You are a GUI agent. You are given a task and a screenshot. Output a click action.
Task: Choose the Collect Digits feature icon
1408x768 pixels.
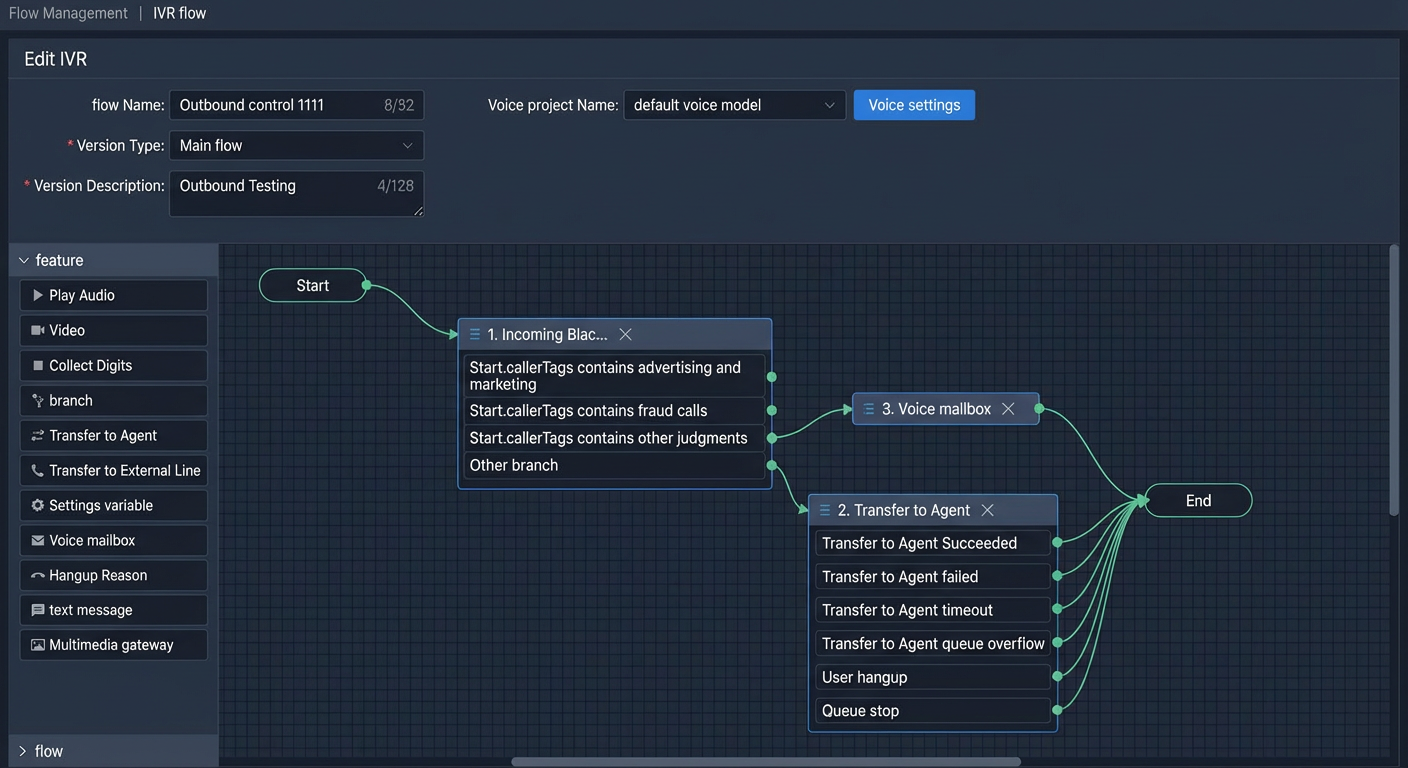38,365
